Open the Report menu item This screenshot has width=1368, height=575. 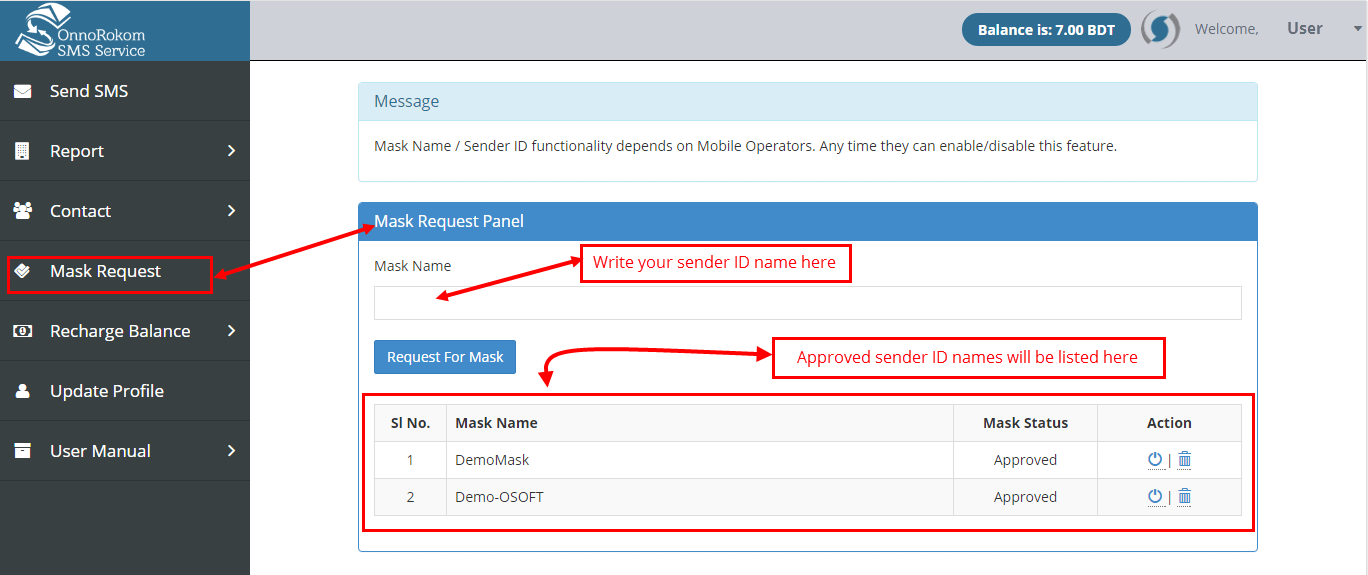(x=125, y=151)
